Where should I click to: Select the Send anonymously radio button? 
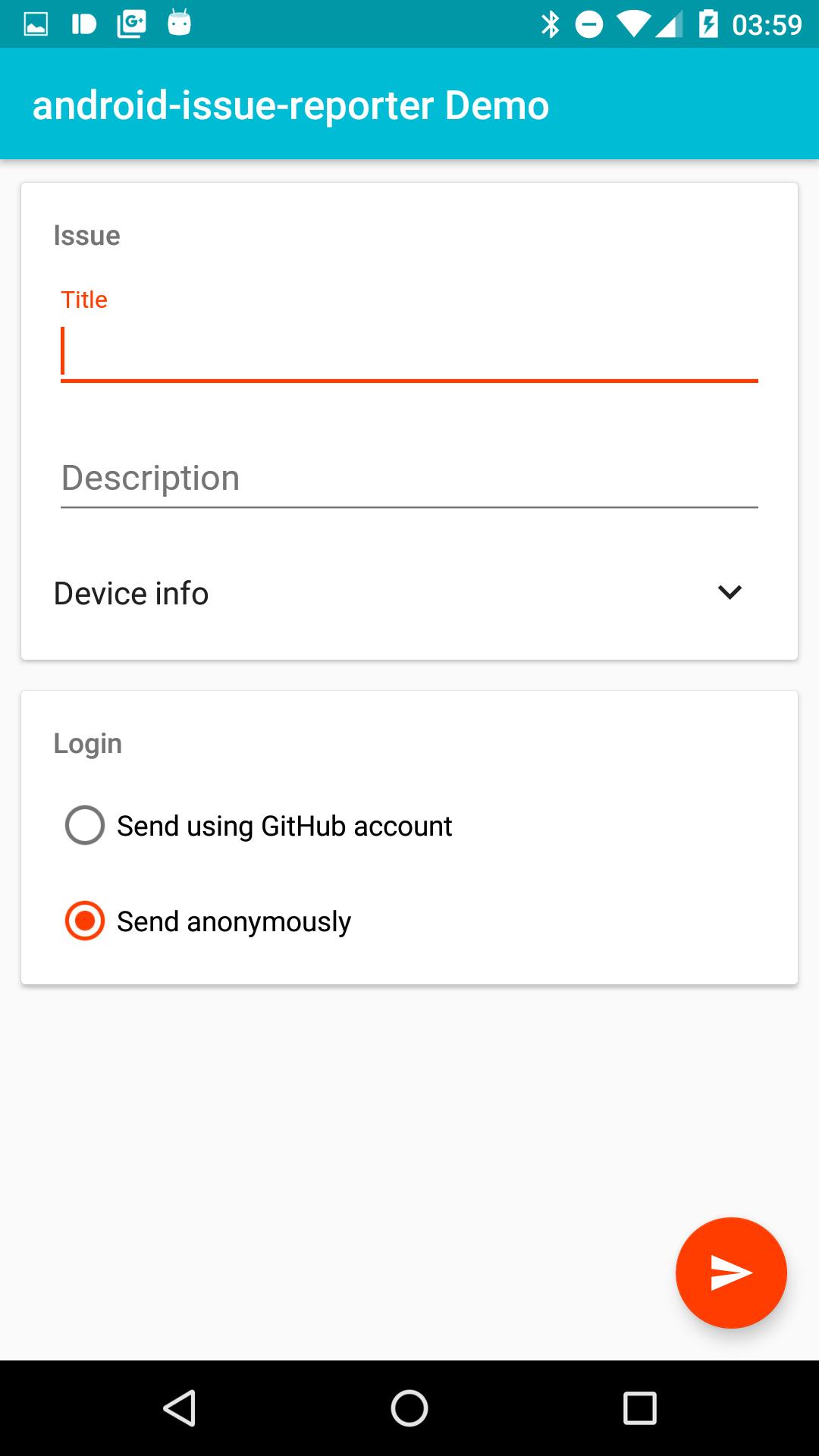coord(85,921)
